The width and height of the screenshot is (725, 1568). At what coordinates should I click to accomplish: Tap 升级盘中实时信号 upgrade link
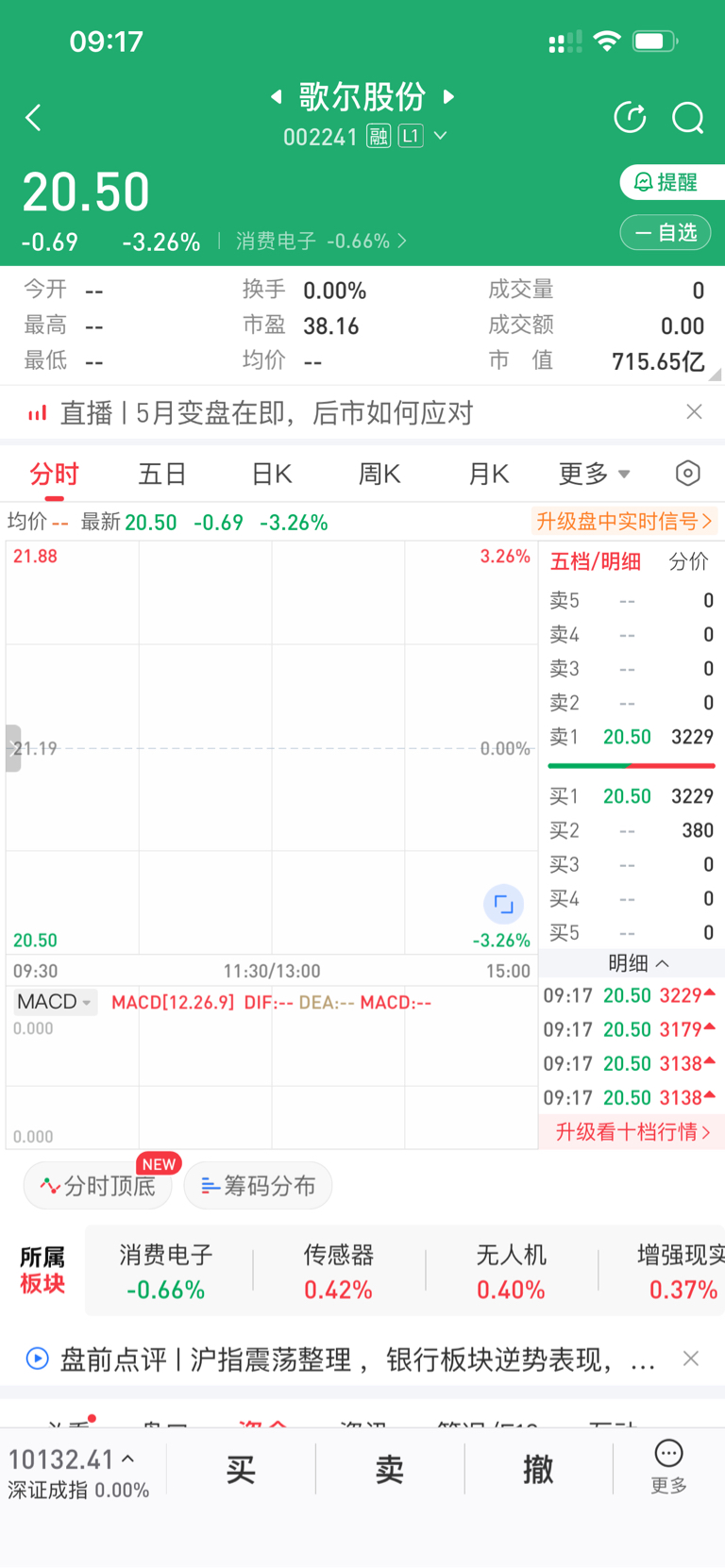(x=624, y=522)
